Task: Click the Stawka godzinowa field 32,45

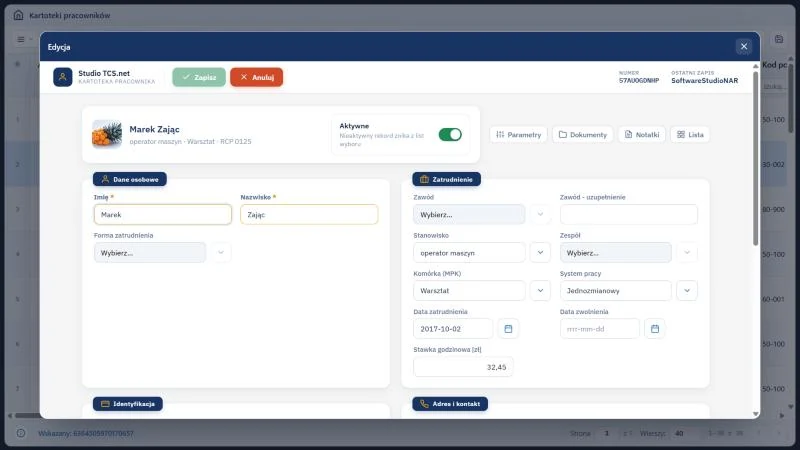Action: coord(463,367)
